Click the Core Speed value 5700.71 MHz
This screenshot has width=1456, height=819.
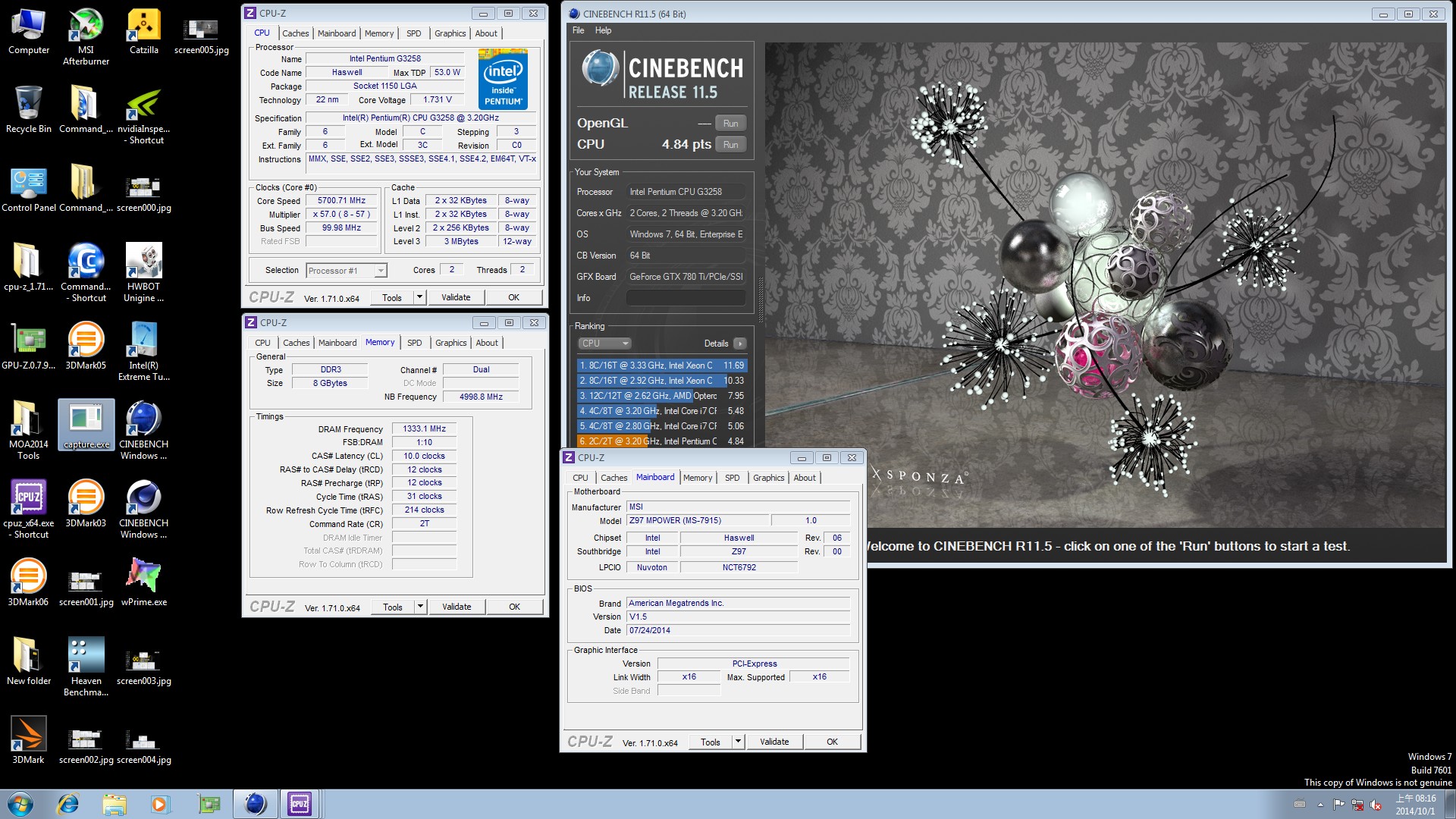(x=341, y=201)
